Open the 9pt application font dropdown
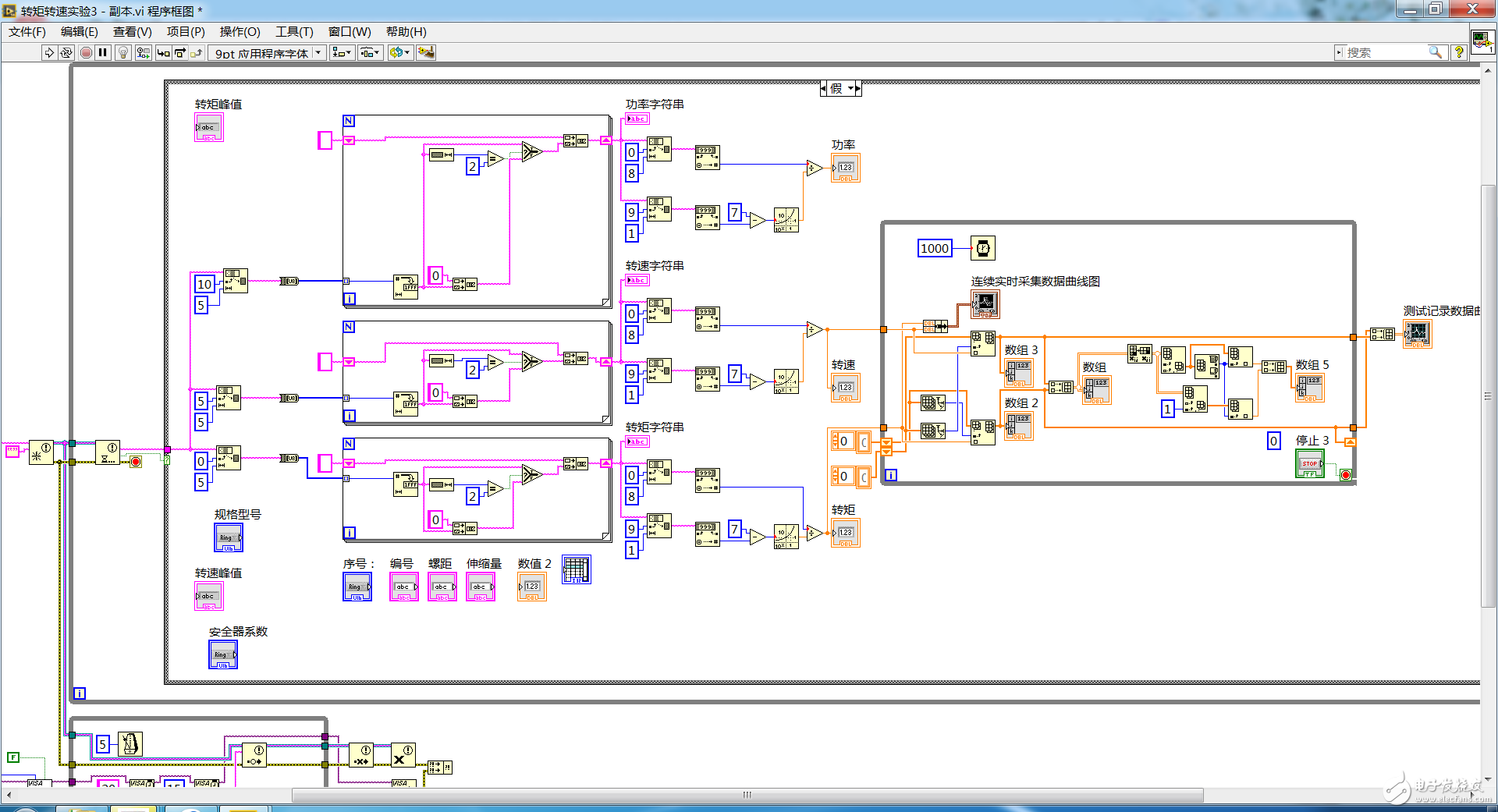This screenshot has width=1498, height=812. [267, 53]
